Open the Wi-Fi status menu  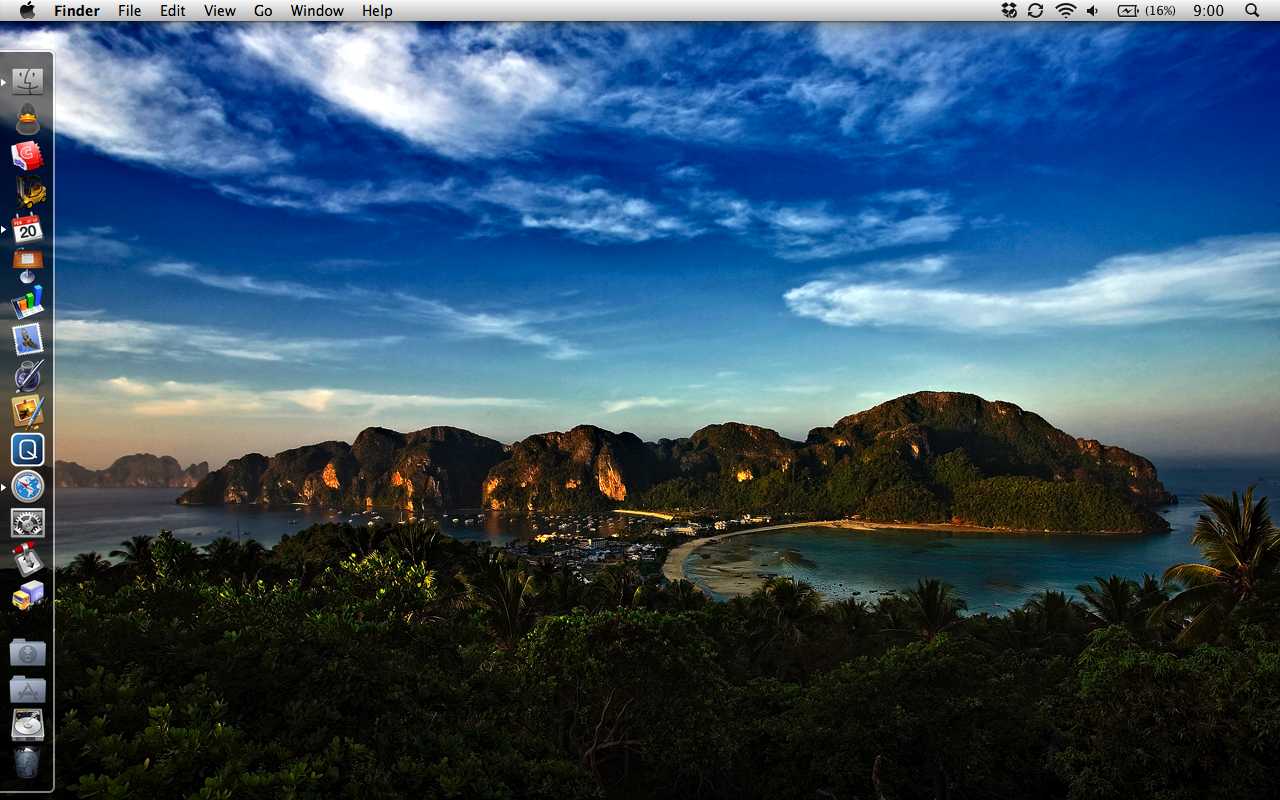pyautogui.click(x=1066, y=11)
